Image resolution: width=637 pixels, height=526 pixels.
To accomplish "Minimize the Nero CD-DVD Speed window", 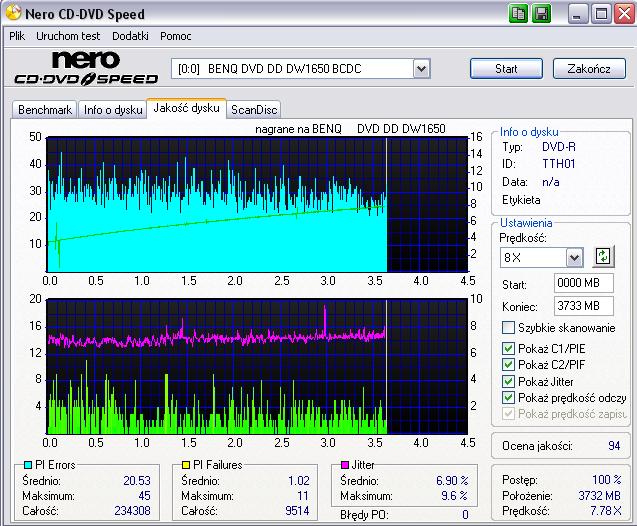I will [577, 14].
